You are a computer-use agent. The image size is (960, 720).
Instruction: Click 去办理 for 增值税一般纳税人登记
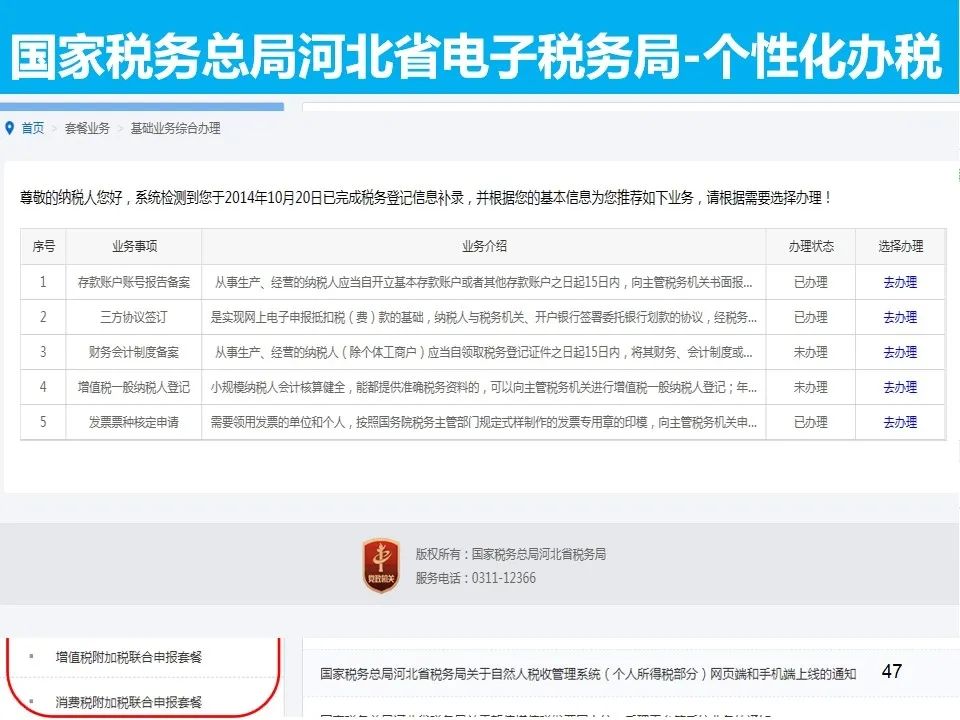click(900, 387)
